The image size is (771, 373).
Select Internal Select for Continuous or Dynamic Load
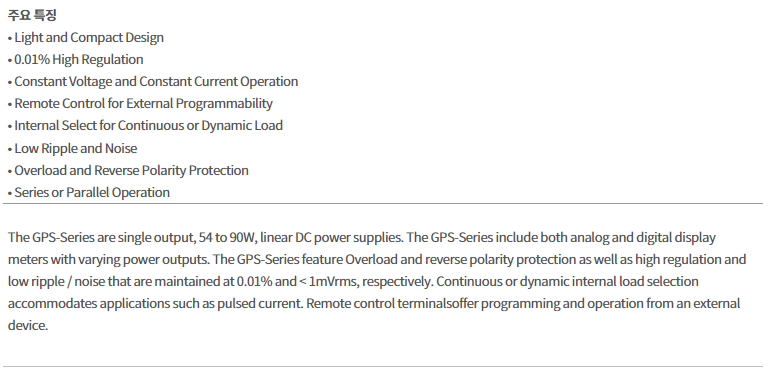(x=148, y=126)
